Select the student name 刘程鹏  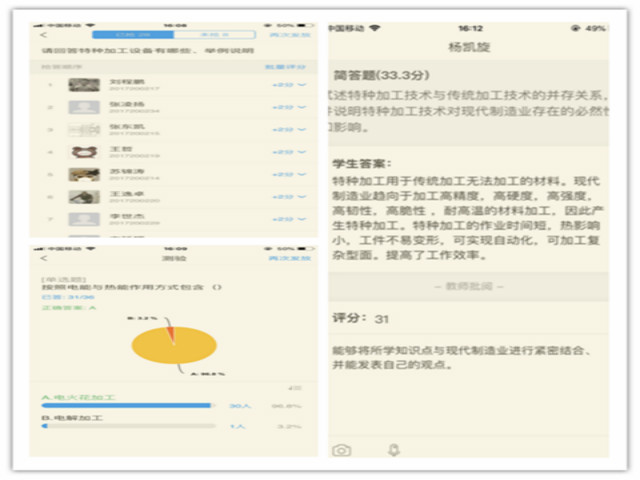click(x=127, y=82)
